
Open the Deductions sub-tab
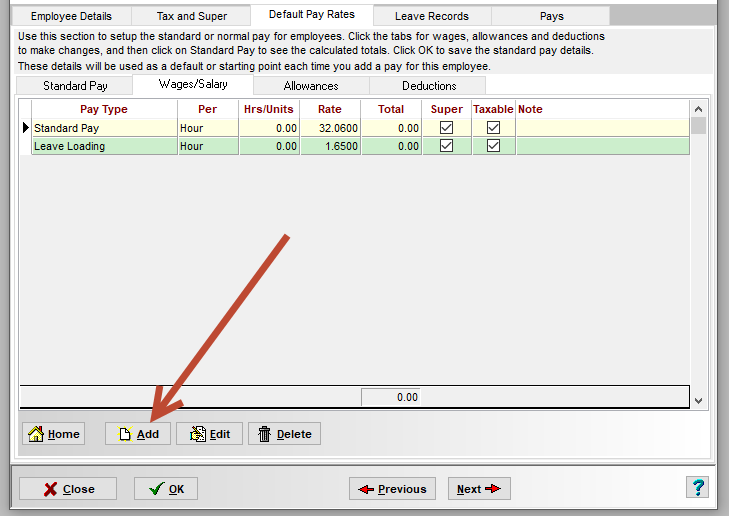tap(429, 86)
